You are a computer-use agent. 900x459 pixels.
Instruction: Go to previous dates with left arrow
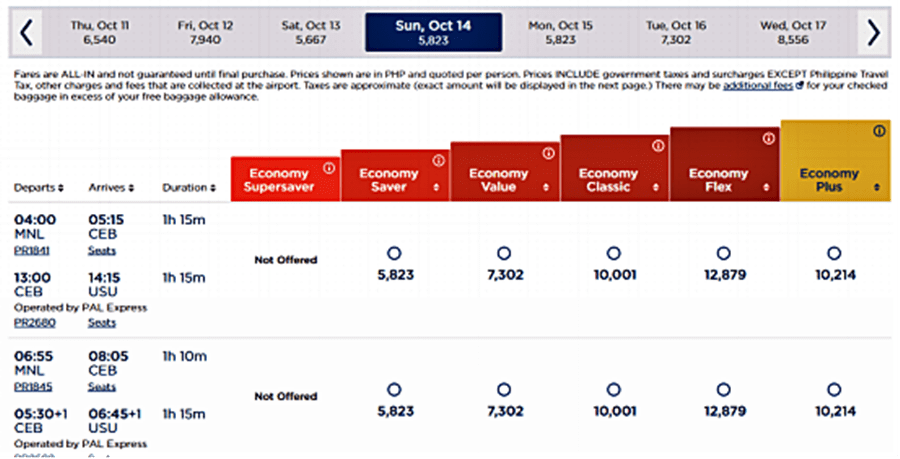pyautogui.click(x=26, y=33)
